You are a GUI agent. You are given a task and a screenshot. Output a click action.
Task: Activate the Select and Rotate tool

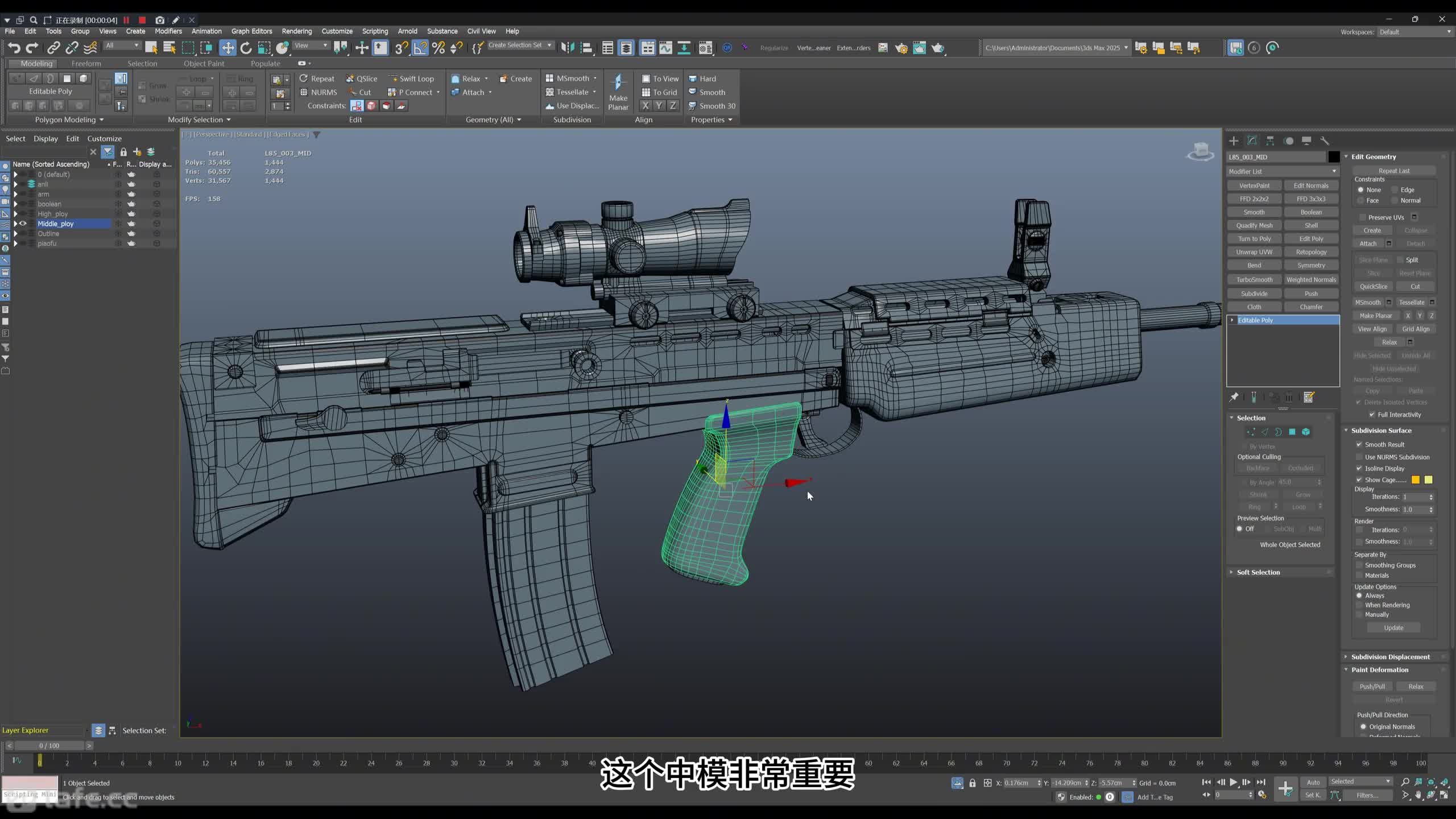point(246,48)
